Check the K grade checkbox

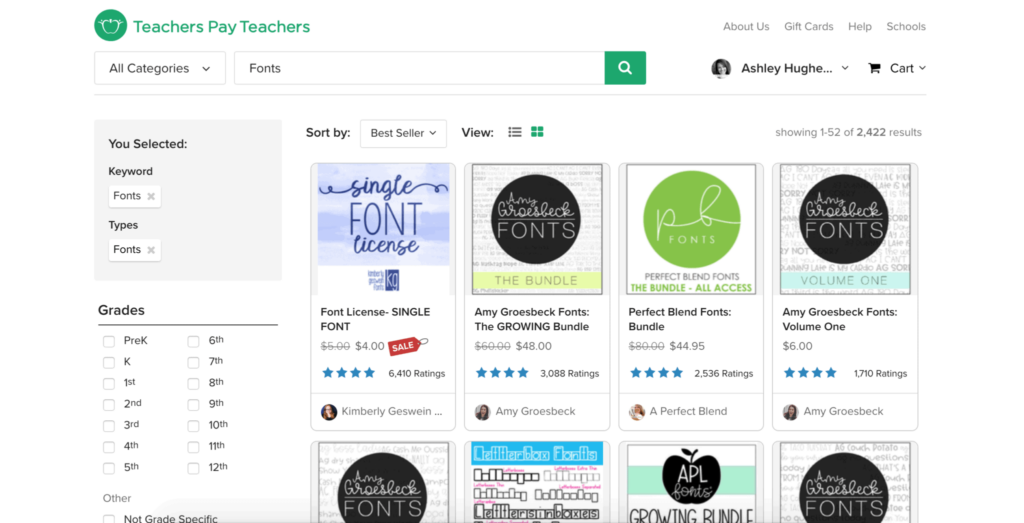[108, 362]
